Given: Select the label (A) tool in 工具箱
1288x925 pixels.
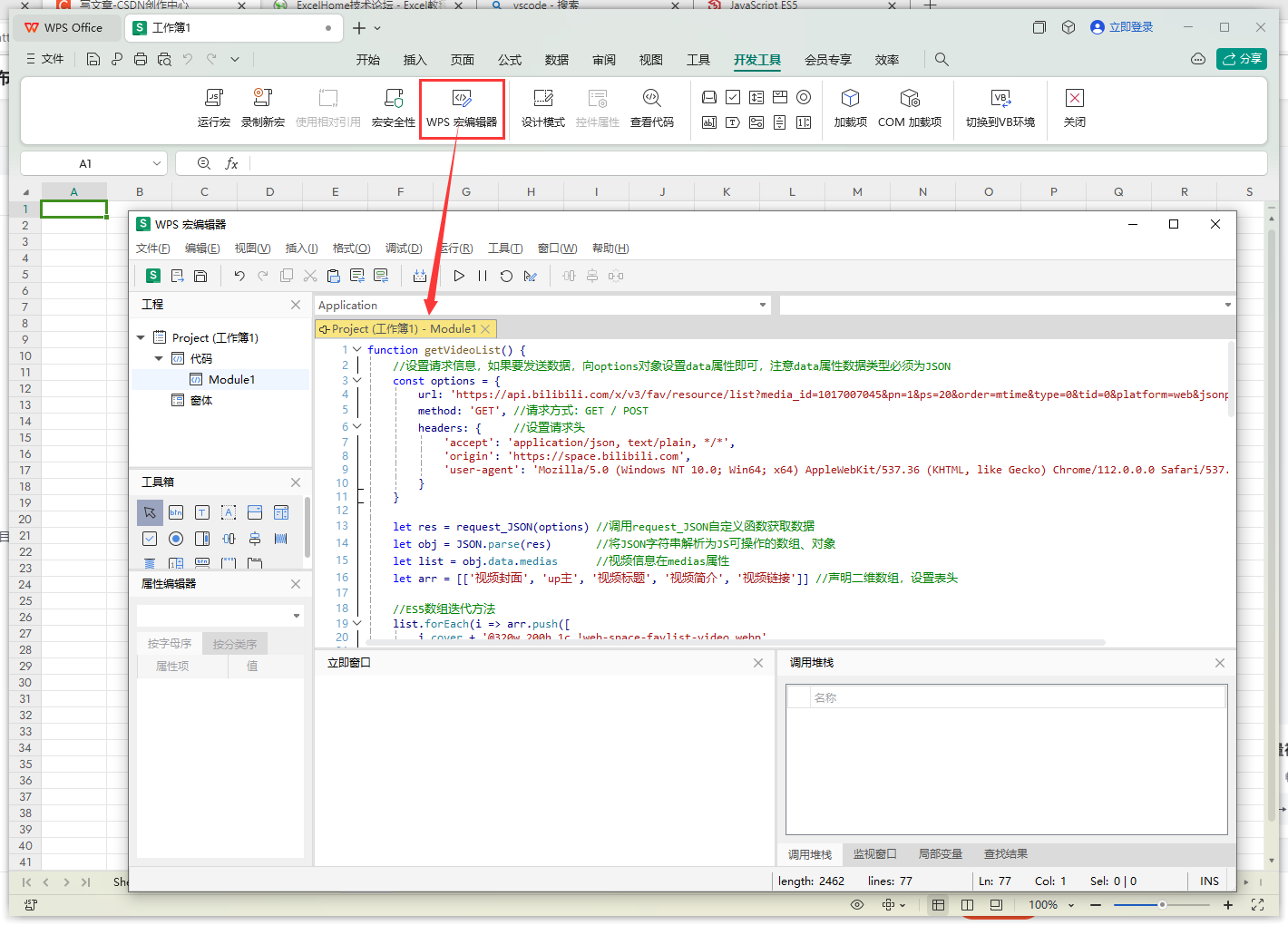Looking at the screenshot, I should click(229, 512).
